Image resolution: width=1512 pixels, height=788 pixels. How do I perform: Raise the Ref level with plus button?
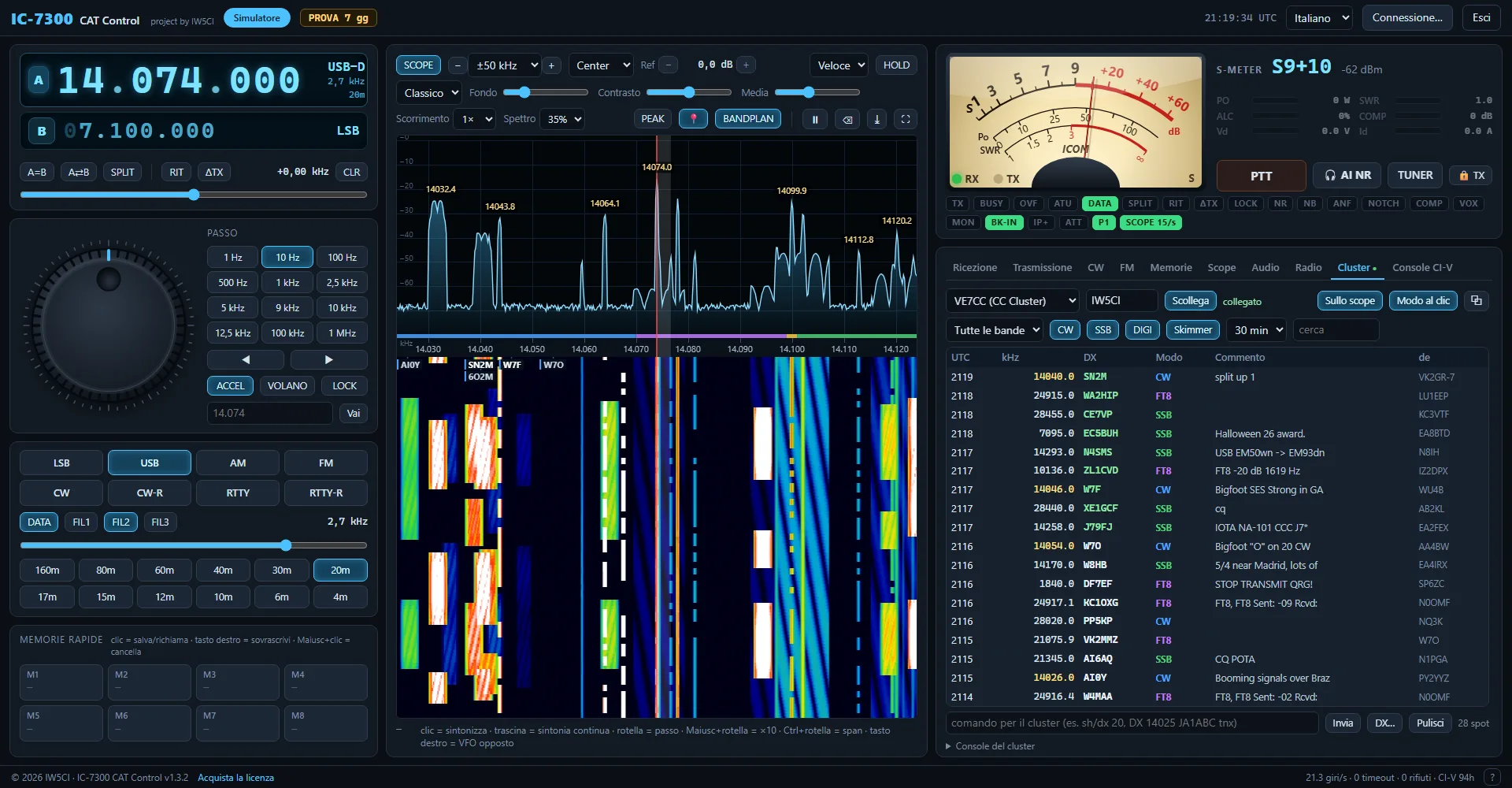pos(746,65)
